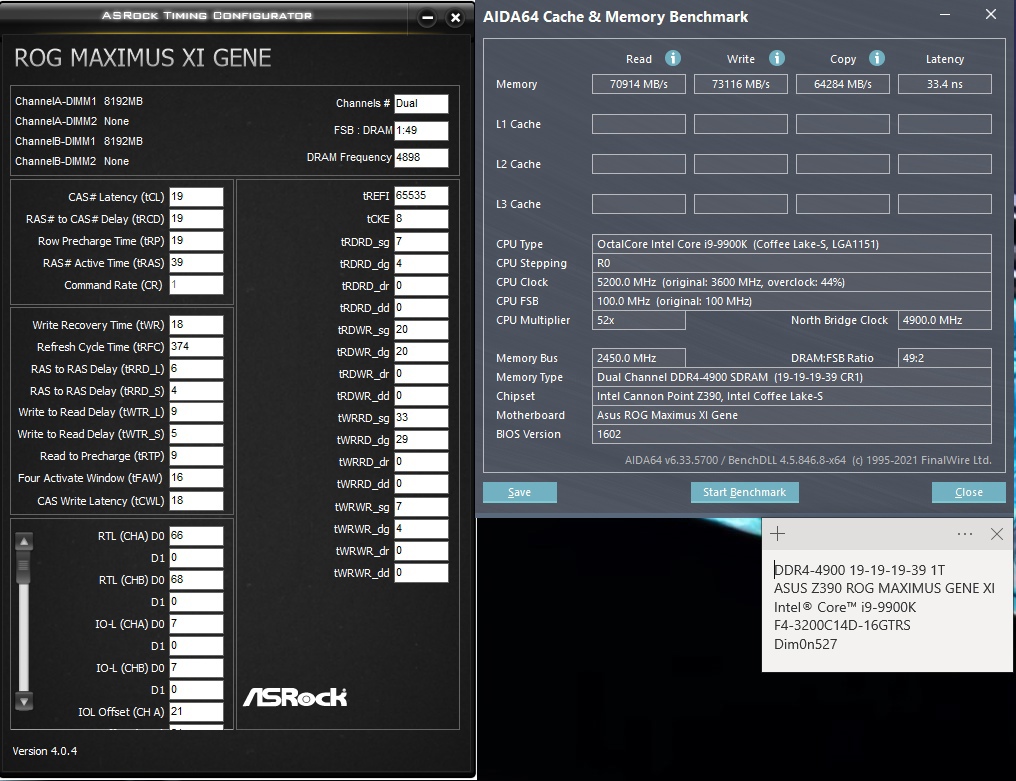Click the DRAM:FSB Ratio value 49:2

[945, 358]
